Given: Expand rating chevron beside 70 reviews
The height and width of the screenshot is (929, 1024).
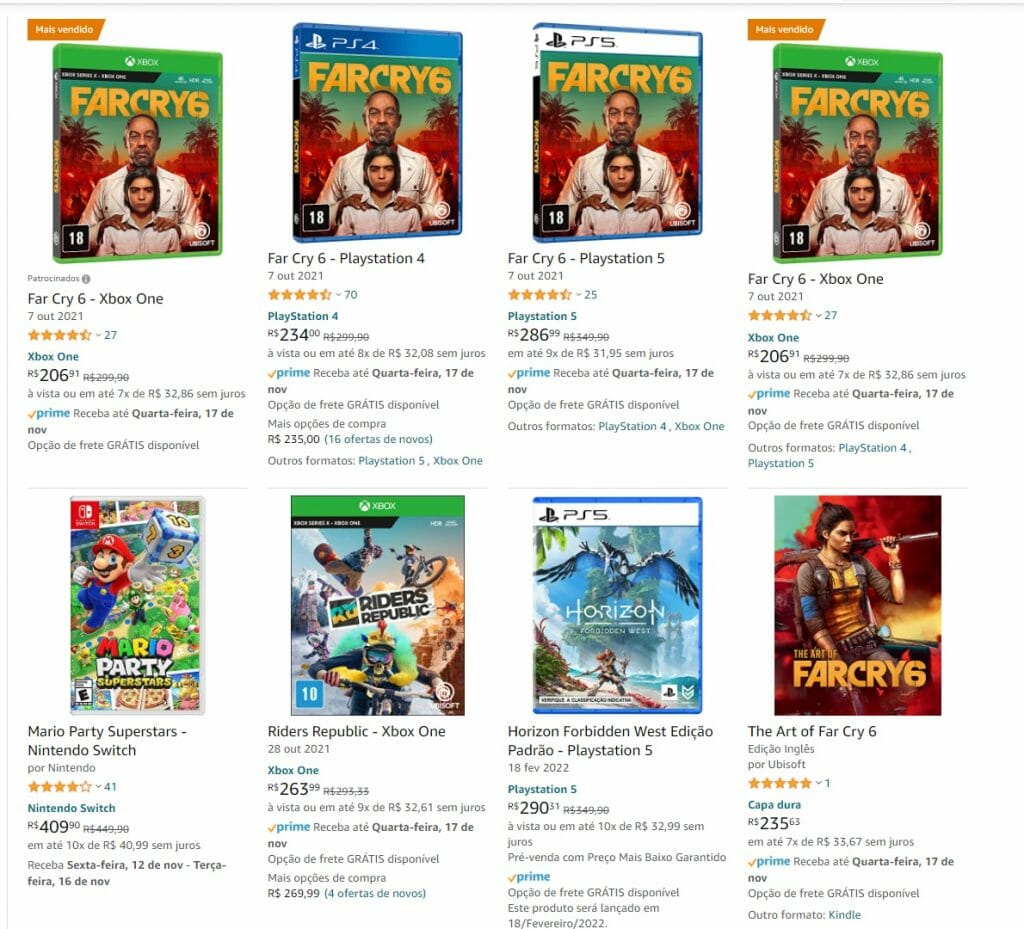Looking at the screenshot, I should pyautogui.click(x=338, y=295).
